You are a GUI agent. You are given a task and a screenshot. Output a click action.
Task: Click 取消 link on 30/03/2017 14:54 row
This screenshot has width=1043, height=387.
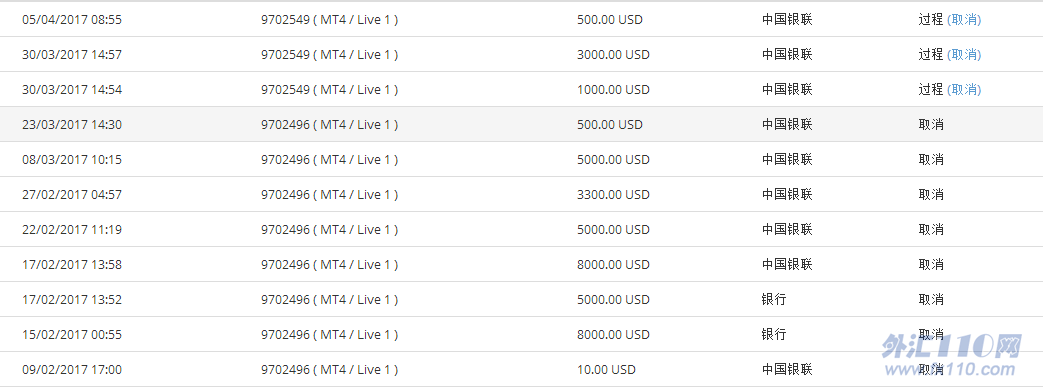click(x=964, y=89)
